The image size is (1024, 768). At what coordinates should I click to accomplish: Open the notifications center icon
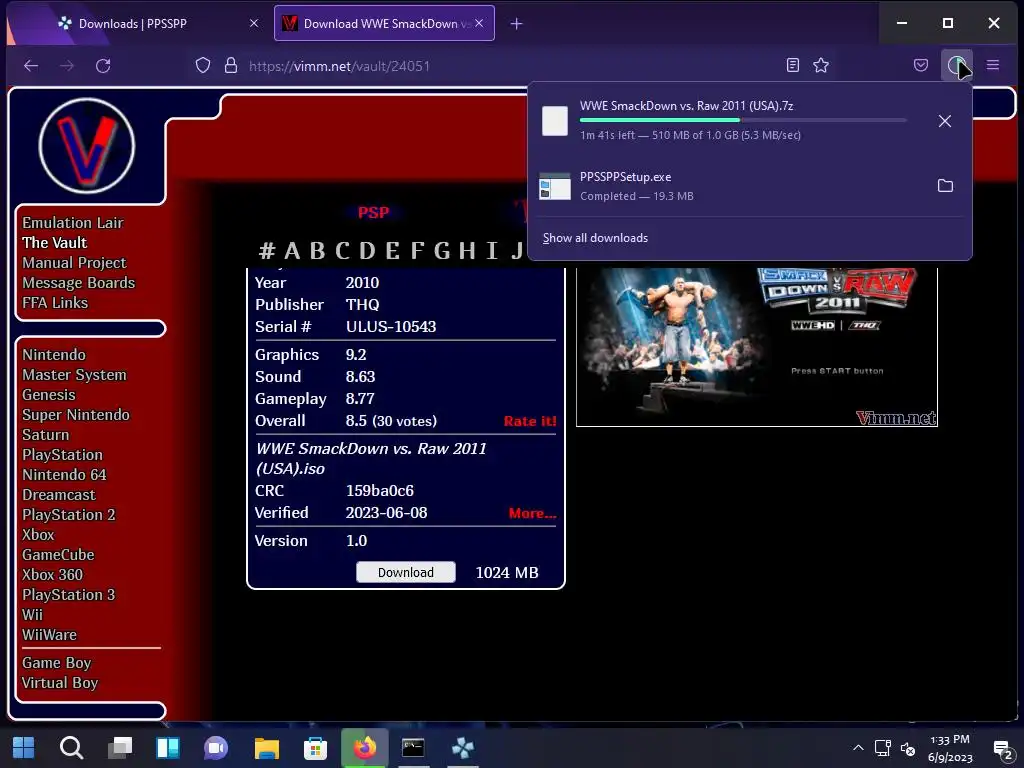pyautogui.click(x=1002, y=749)
